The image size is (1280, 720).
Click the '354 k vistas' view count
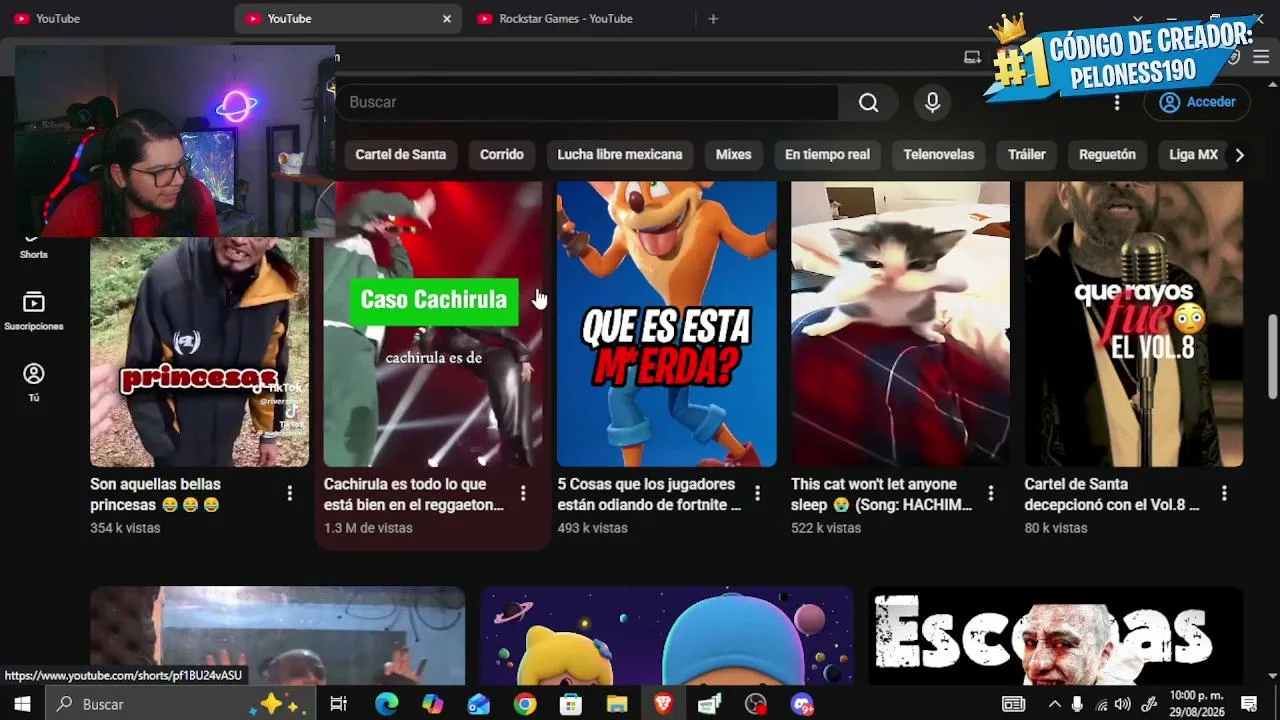point(125,528)
